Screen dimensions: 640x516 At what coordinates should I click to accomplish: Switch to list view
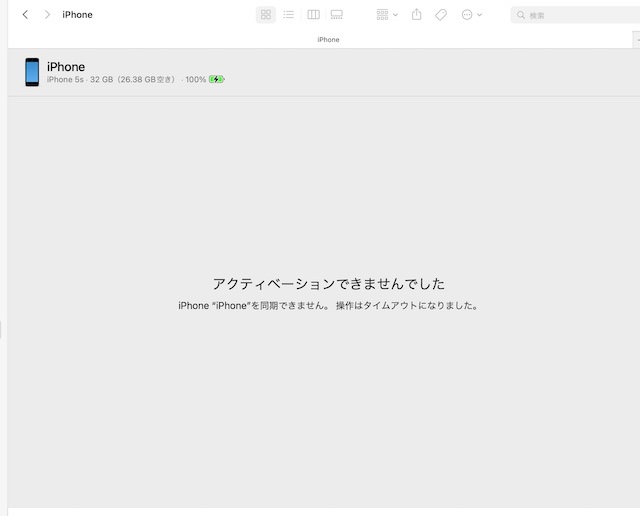288,15
